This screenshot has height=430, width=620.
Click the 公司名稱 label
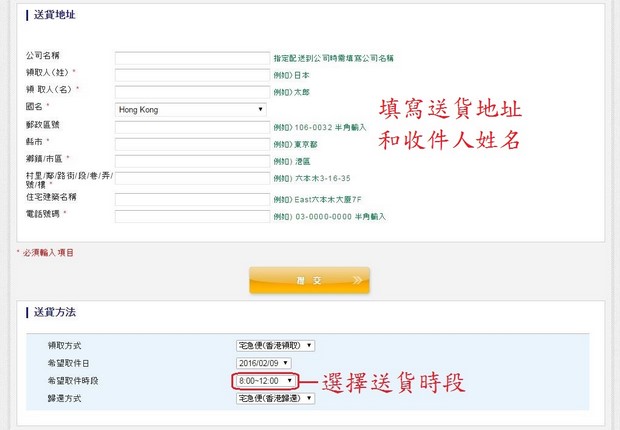43,56
